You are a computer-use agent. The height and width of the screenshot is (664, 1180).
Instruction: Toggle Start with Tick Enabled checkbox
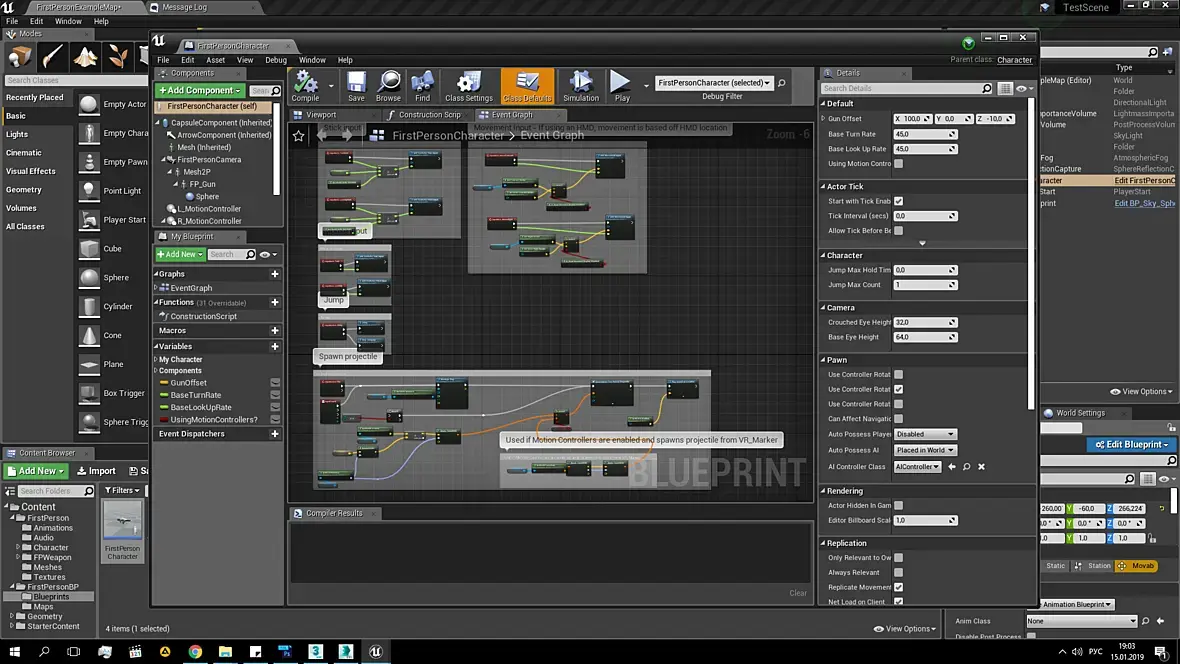898,201
